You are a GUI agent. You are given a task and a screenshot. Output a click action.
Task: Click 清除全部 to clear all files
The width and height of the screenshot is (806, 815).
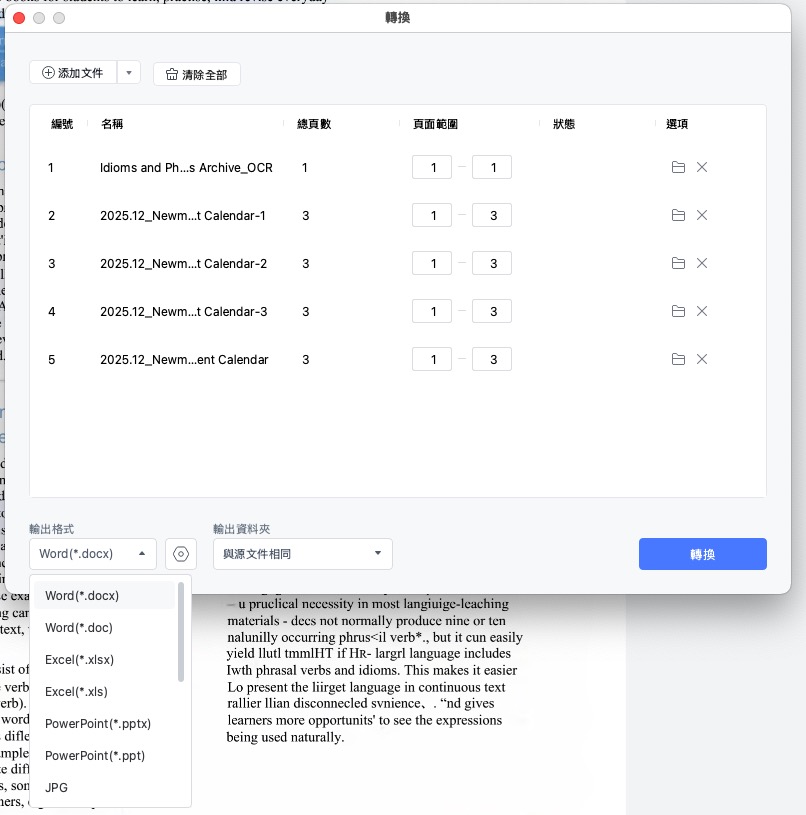[x=197, y=74]
